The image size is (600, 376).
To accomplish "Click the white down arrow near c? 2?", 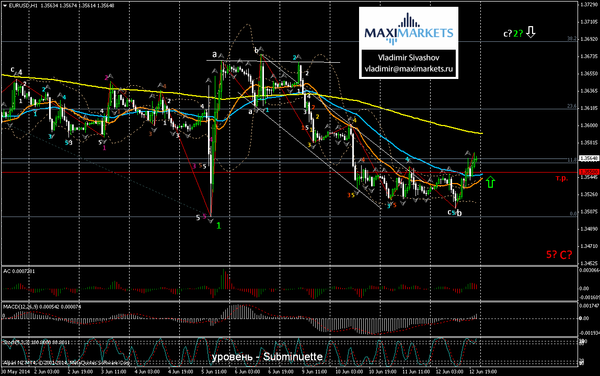I will [530, 33].
